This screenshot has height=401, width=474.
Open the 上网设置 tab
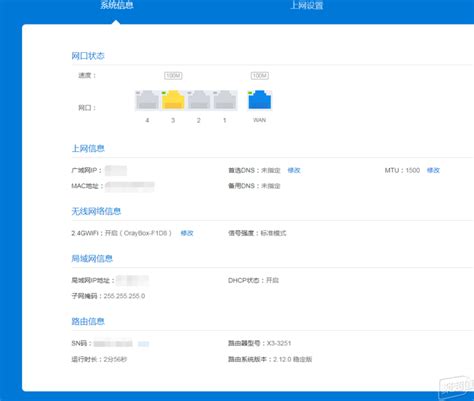point(306,5)
